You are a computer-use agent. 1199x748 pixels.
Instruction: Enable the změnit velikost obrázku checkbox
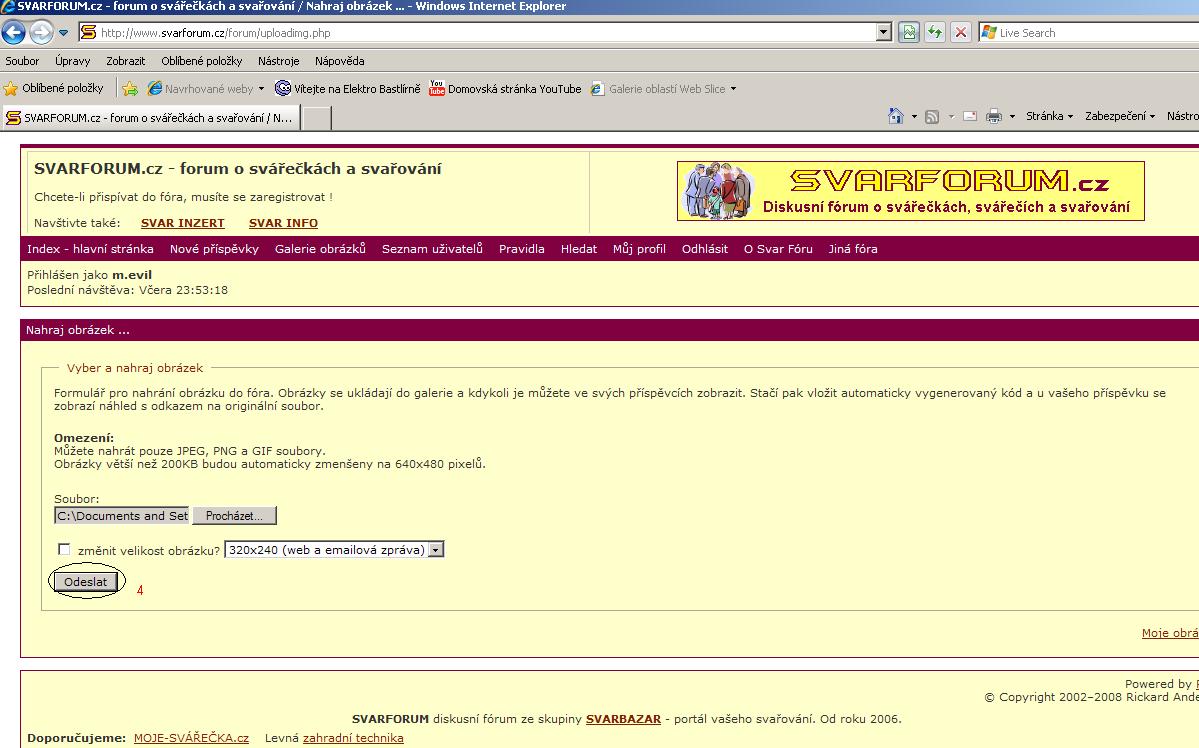pyautogui.click(x=64, y=549)
